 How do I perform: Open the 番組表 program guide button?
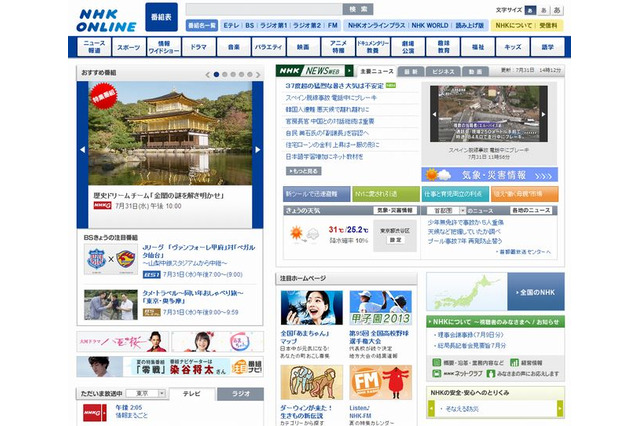[x=161, y=17]
